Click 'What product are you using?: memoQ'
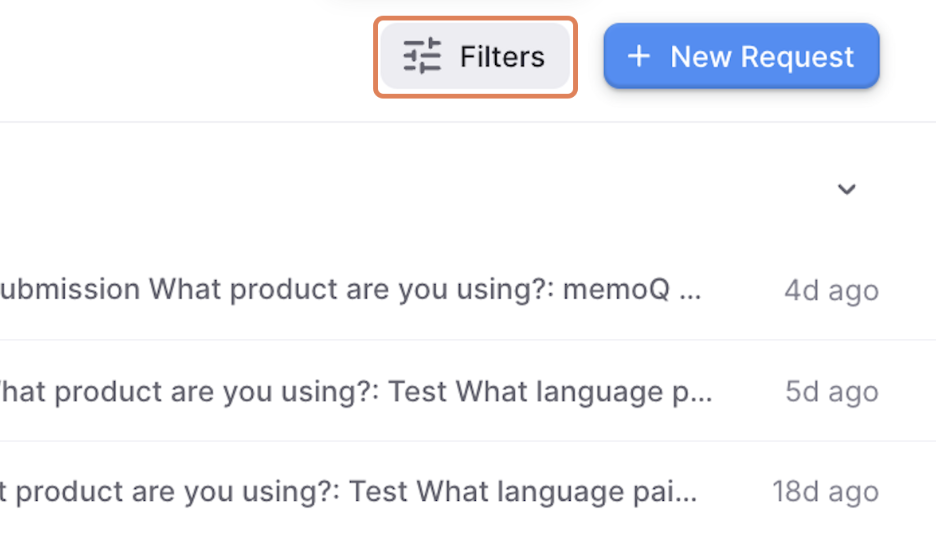 (409, 289)
